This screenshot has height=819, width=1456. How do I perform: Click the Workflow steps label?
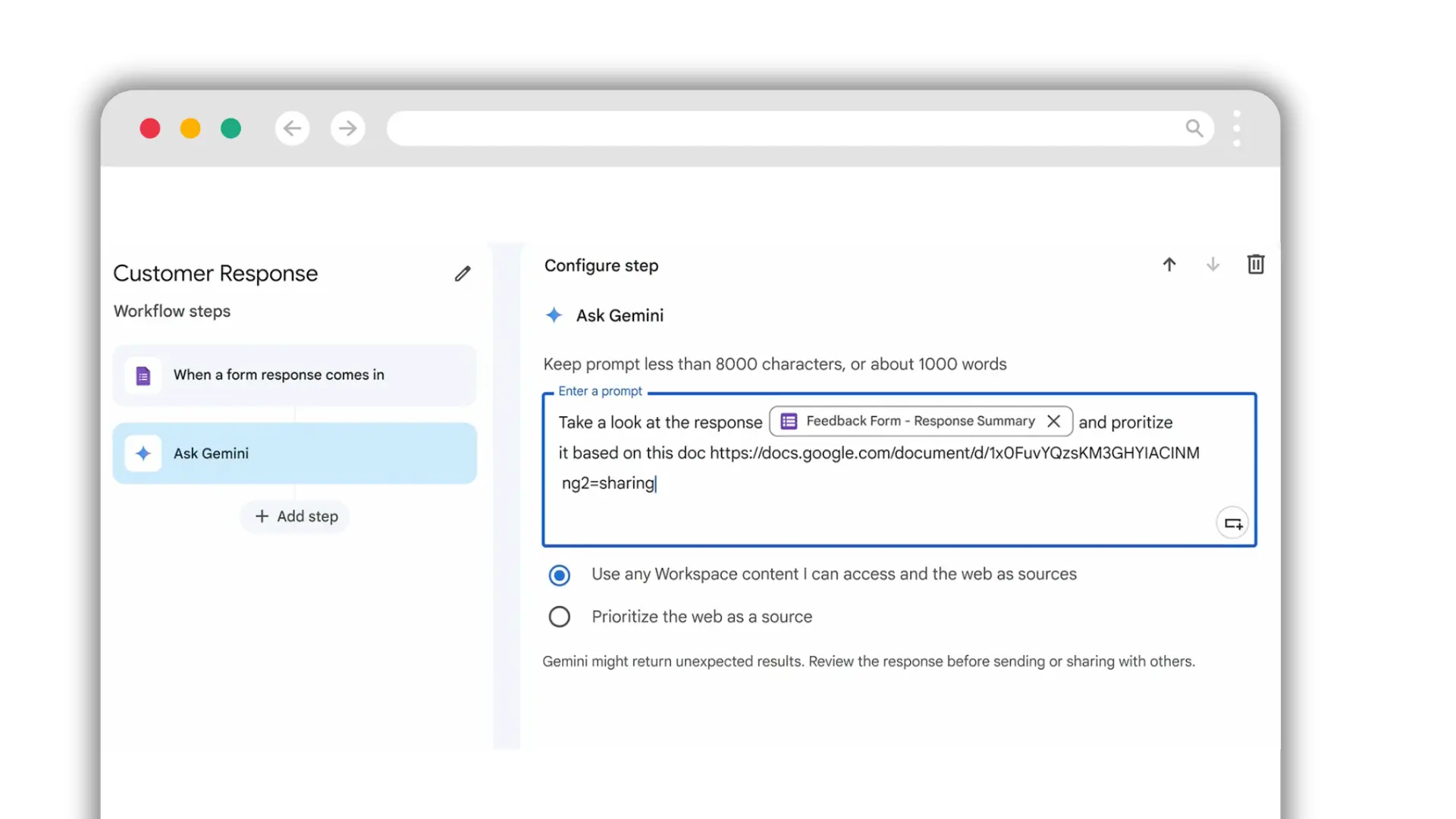point(172,311)
